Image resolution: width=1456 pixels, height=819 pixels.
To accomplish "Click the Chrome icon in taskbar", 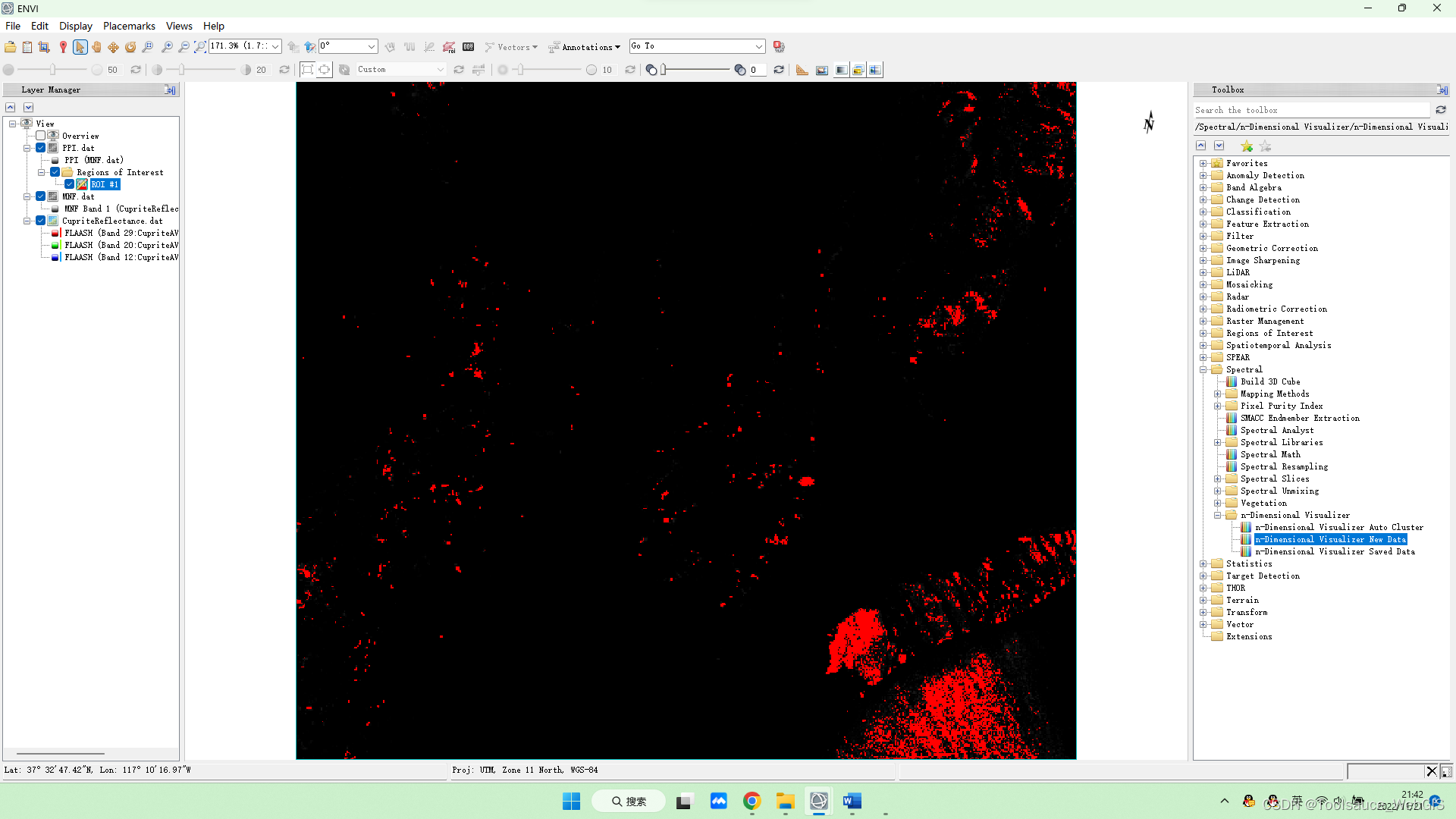I will [x=752, y=802].
